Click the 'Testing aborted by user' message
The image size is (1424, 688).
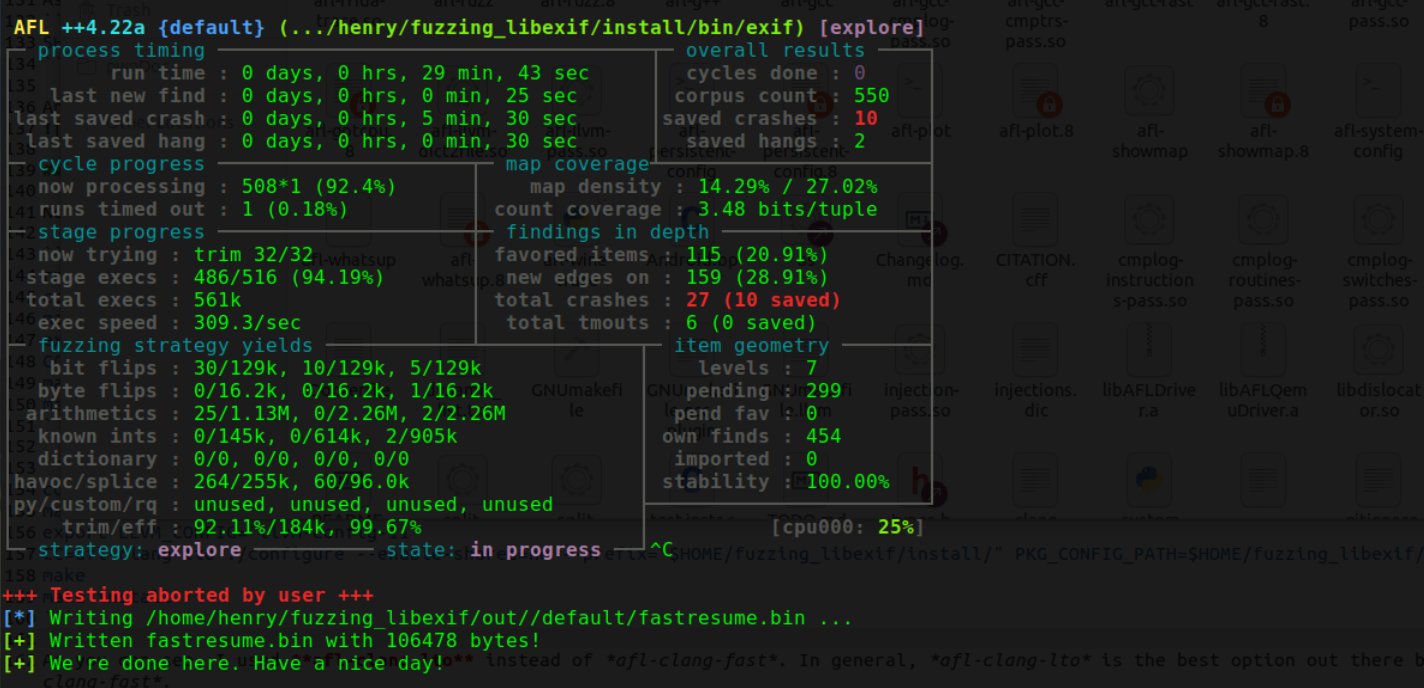click(x=204, y=595)
